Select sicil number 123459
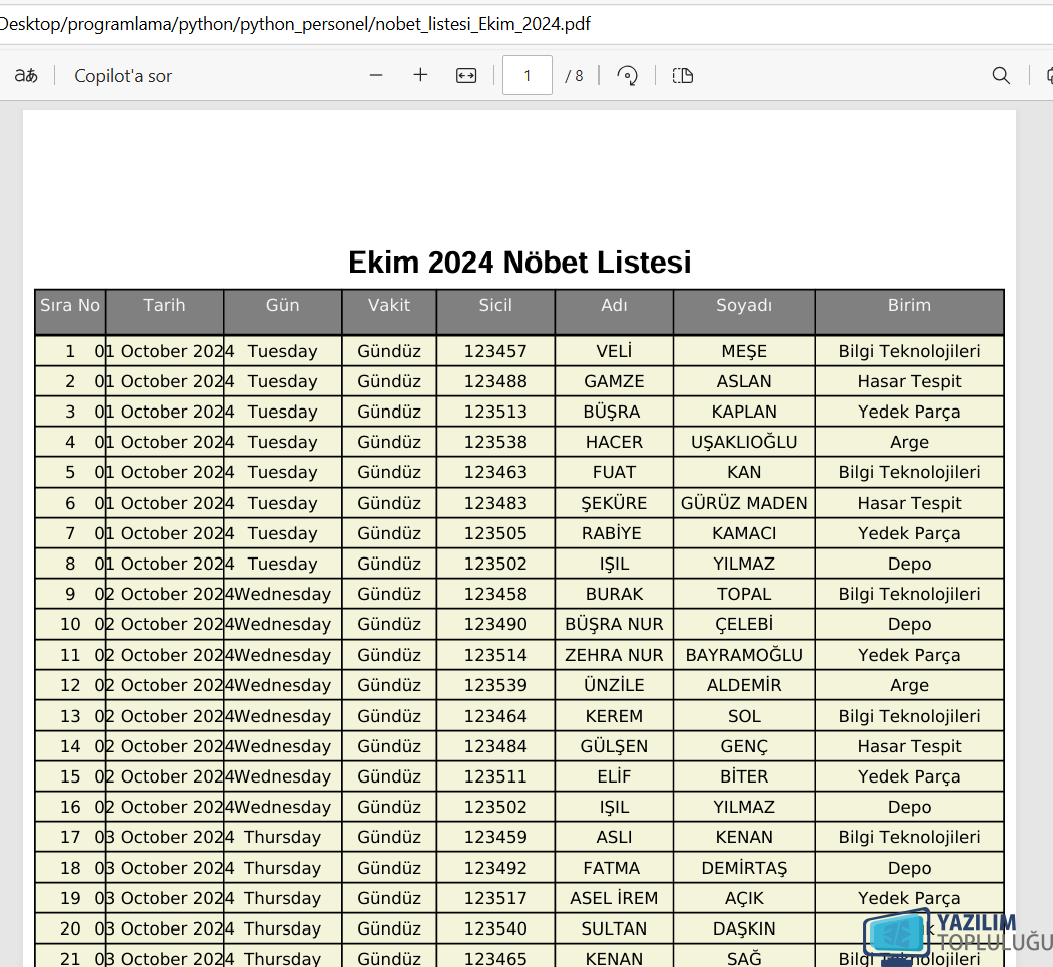 [495, 837]
